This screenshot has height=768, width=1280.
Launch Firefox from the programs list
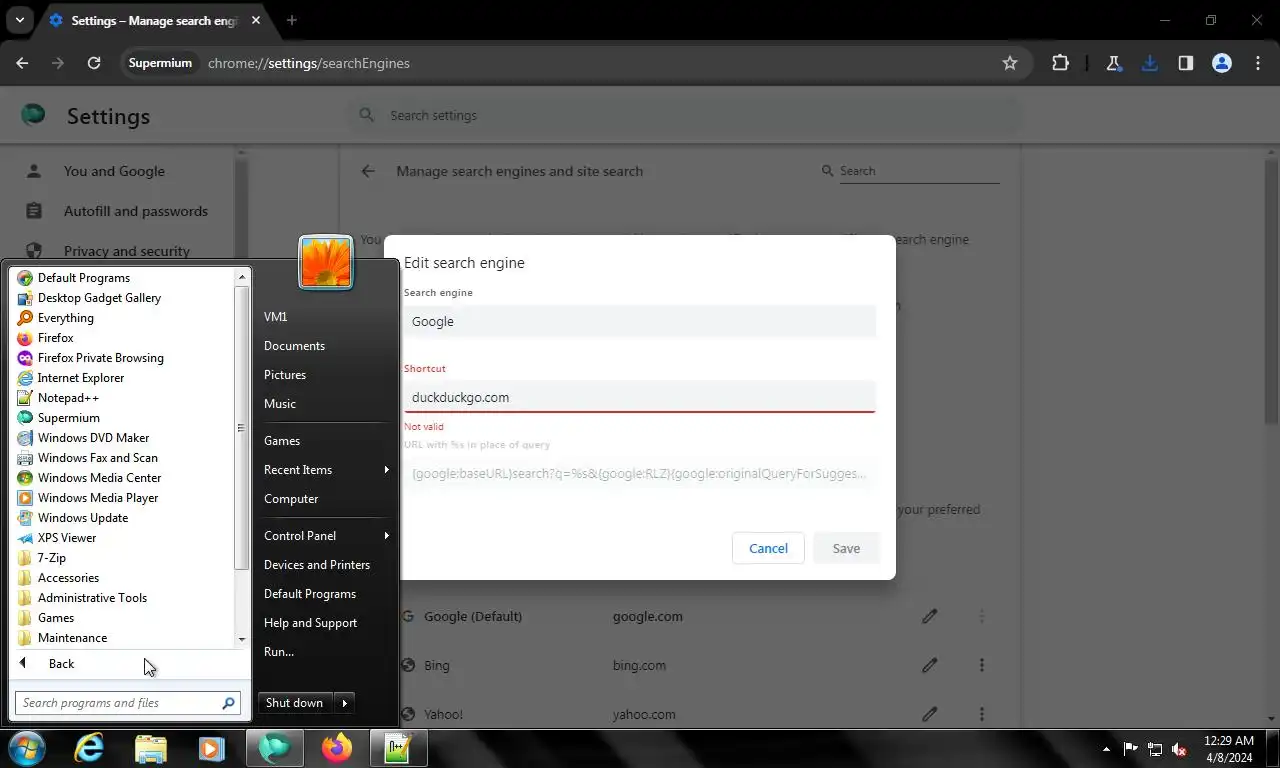[x=56, y=338]
